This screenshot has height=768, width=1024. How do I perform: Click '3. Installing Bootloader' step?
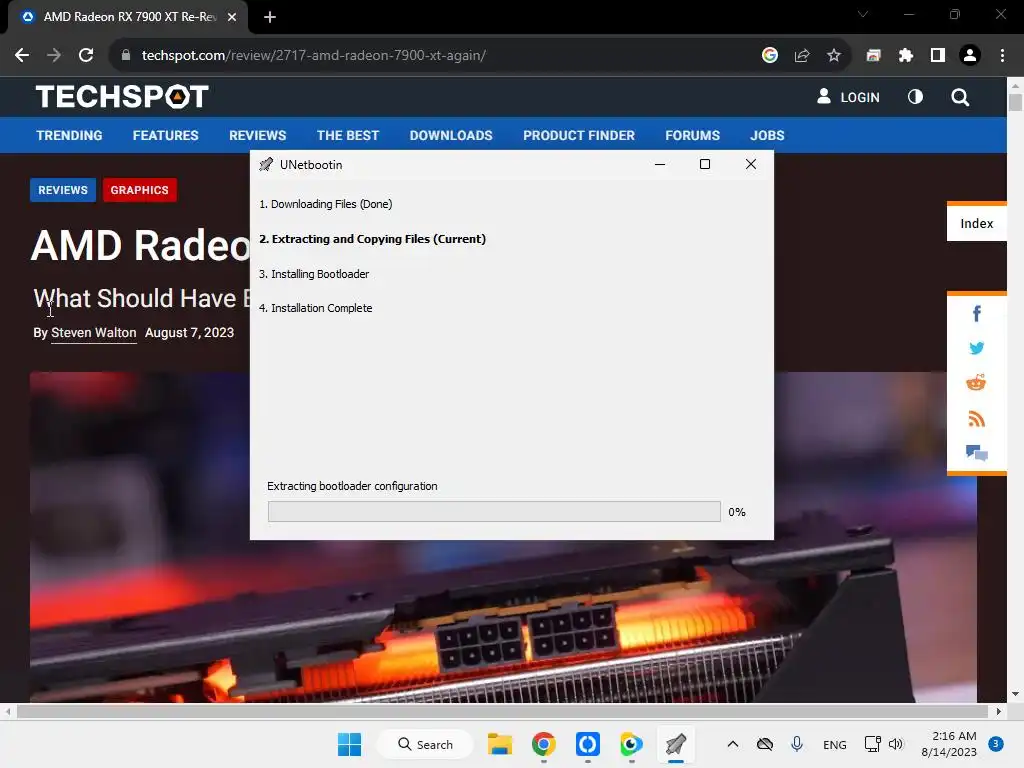click(313, 274)
